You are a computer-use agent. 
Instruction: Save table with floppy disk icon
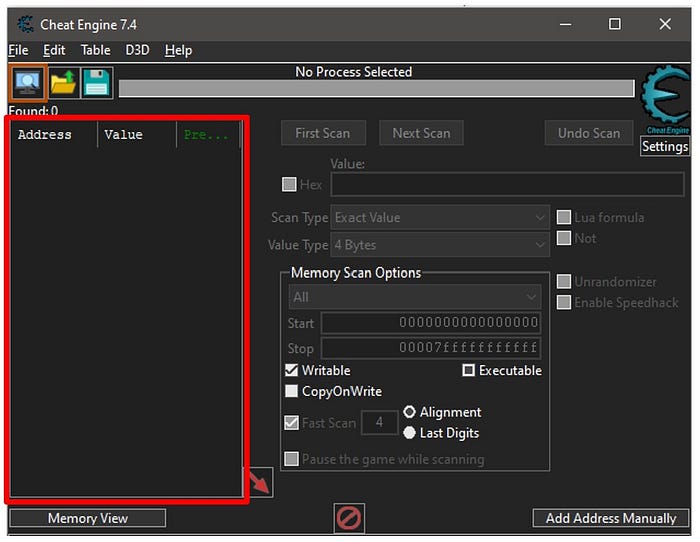pos(96,83)
